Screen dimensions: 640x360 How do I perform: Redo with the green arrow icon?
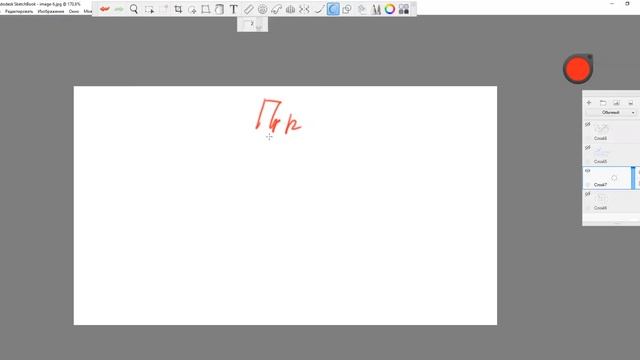(x=119, y=9)
